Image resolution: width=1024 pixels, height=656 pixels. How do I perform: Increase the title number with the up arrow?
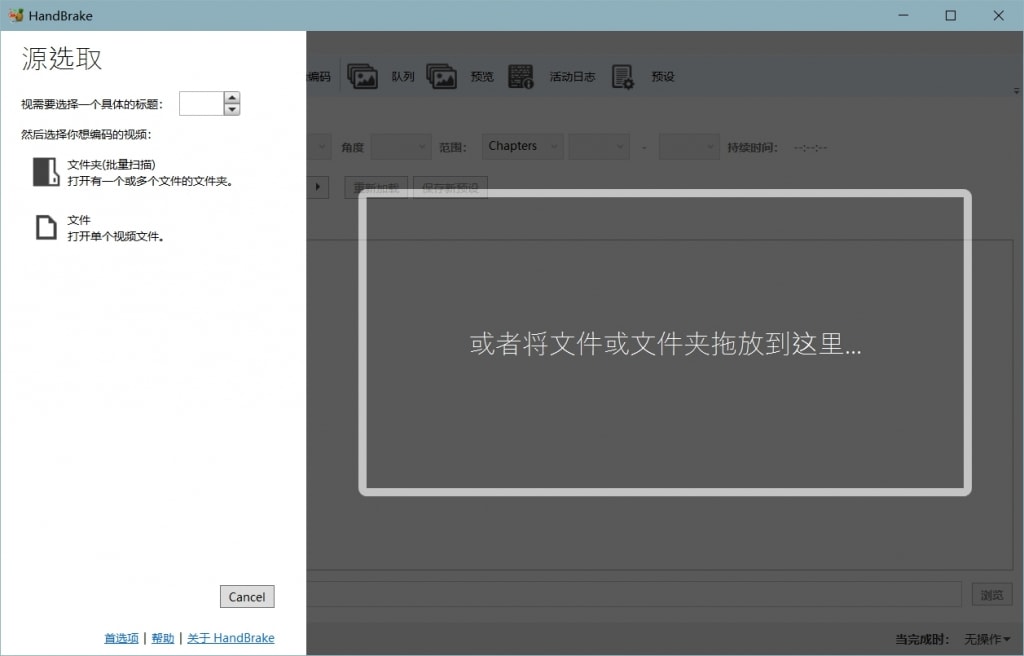pyautogui.click(x=232, y=97)
